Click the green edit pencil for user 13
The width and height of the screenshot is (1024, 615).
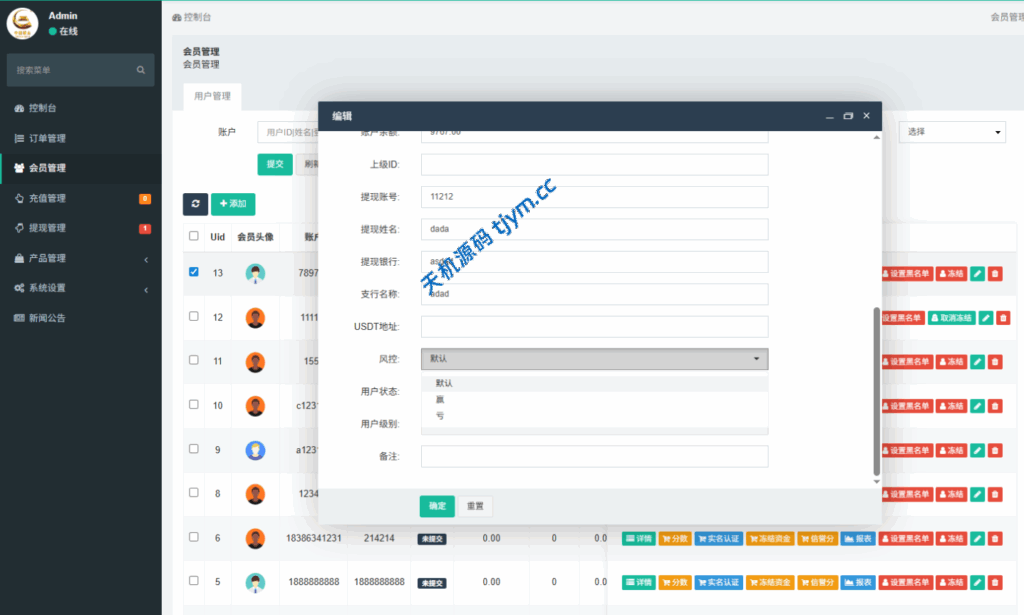click(977, 274)
